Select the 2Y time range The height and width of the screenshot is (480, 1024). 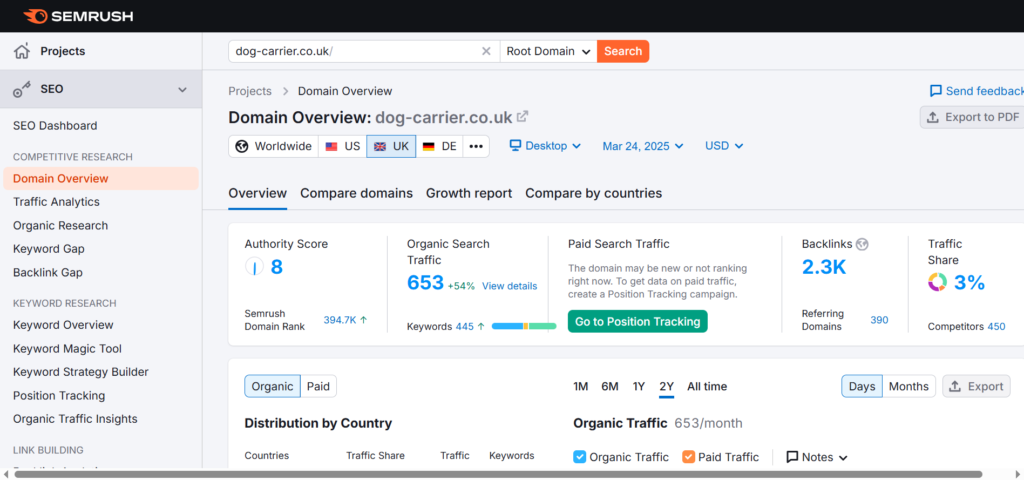click(x=666, y=387)
